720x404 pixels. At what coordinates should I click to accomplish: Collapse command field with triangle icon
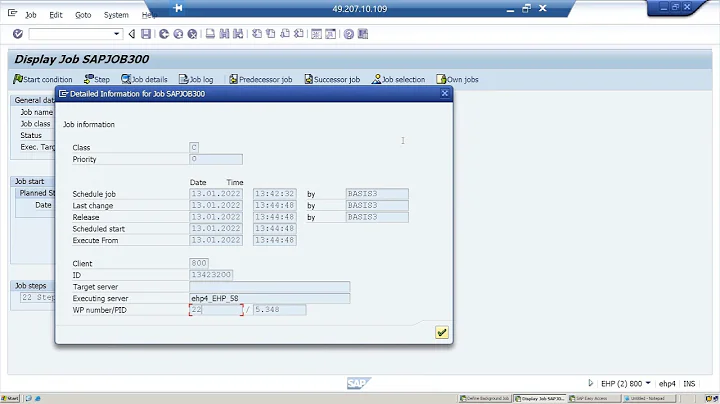[132, 34]
